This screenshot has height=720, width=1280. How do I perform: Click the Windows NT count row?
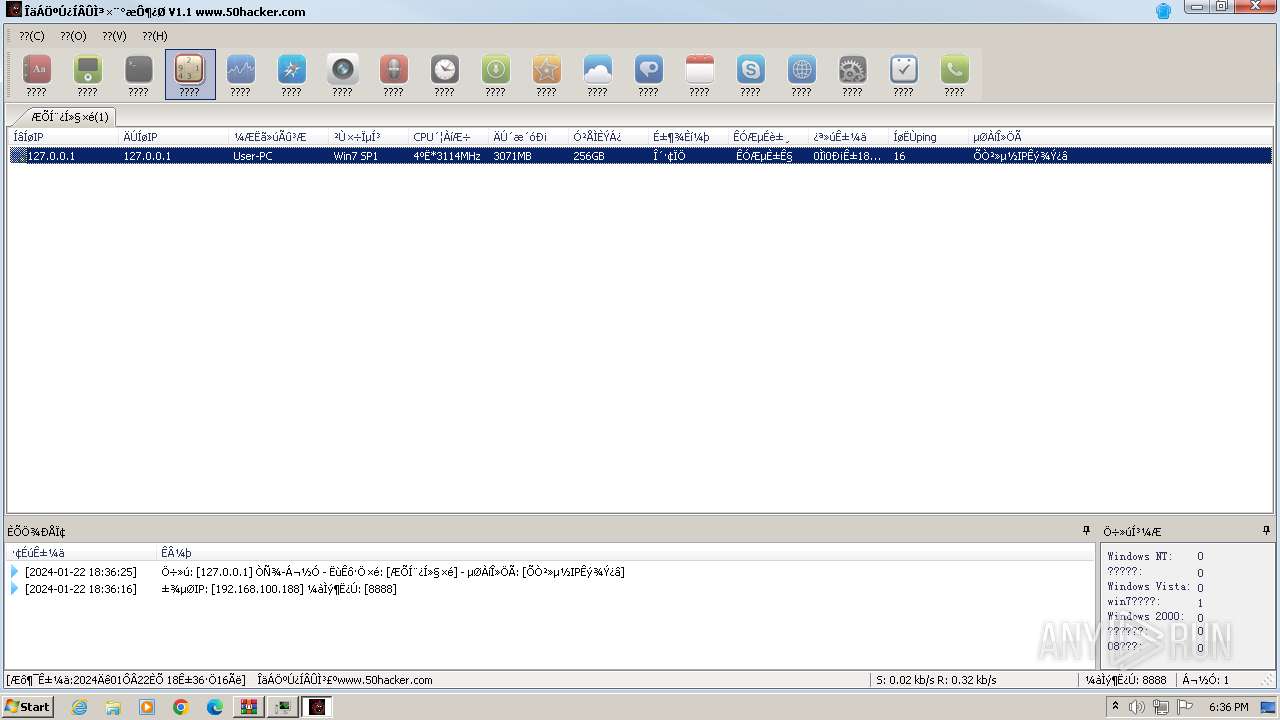coord(1156,557)
